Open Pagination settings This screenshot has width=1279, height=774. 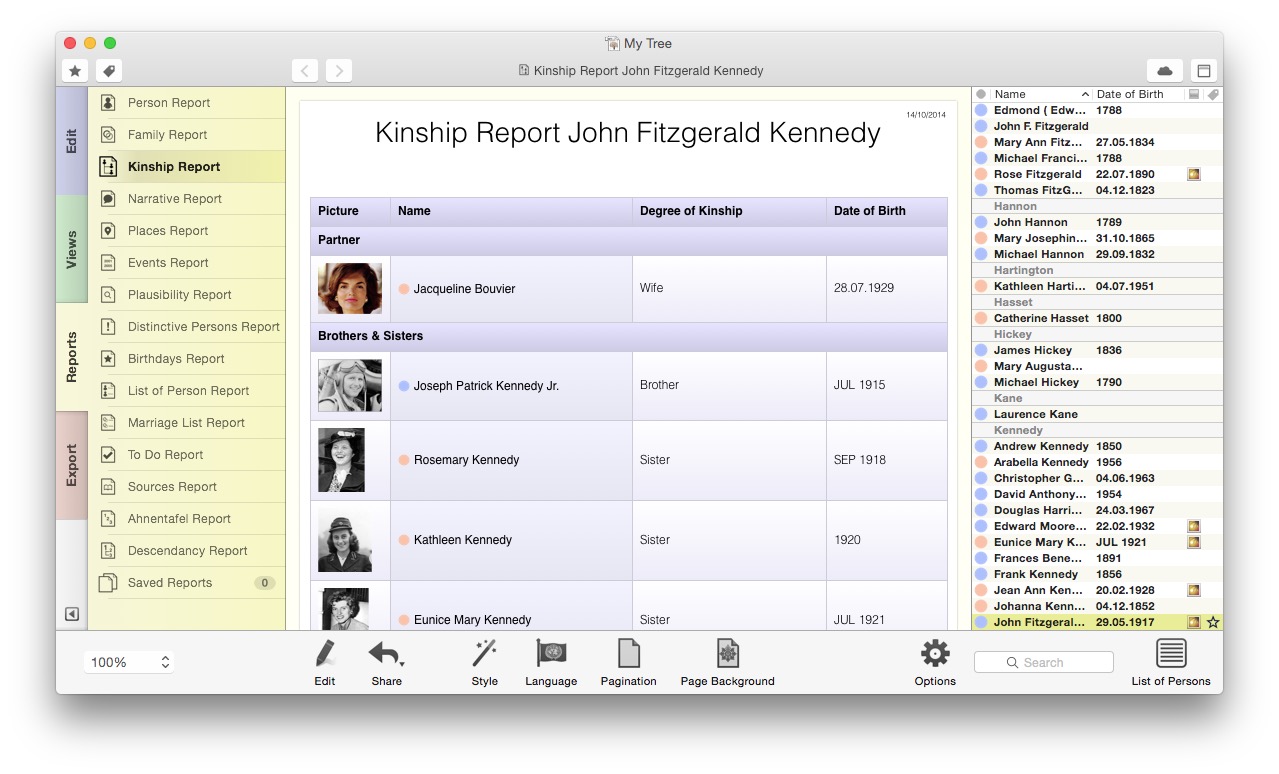coord(628,663)
